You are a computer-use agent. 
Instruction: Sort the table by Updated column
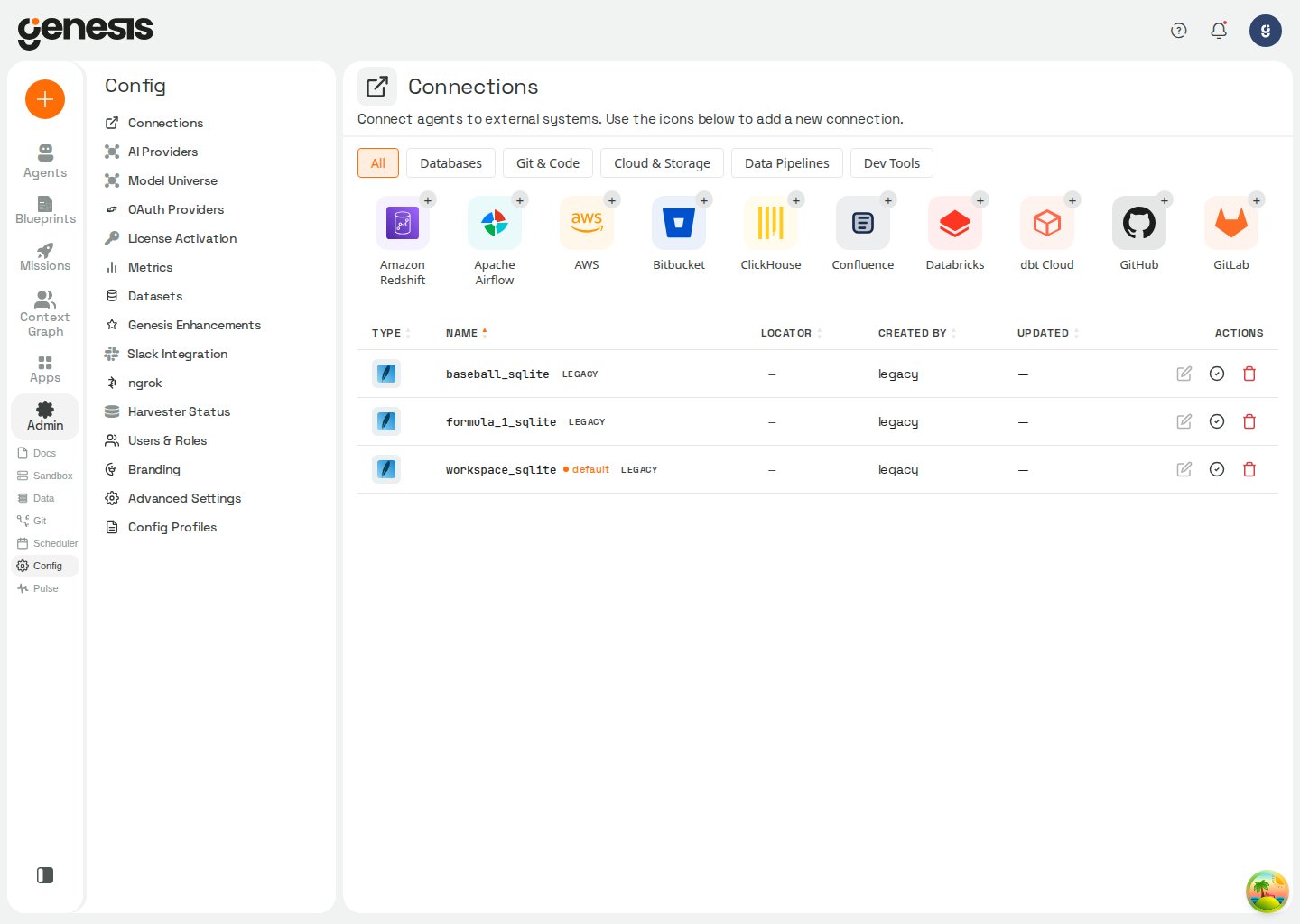point(1047,333)
